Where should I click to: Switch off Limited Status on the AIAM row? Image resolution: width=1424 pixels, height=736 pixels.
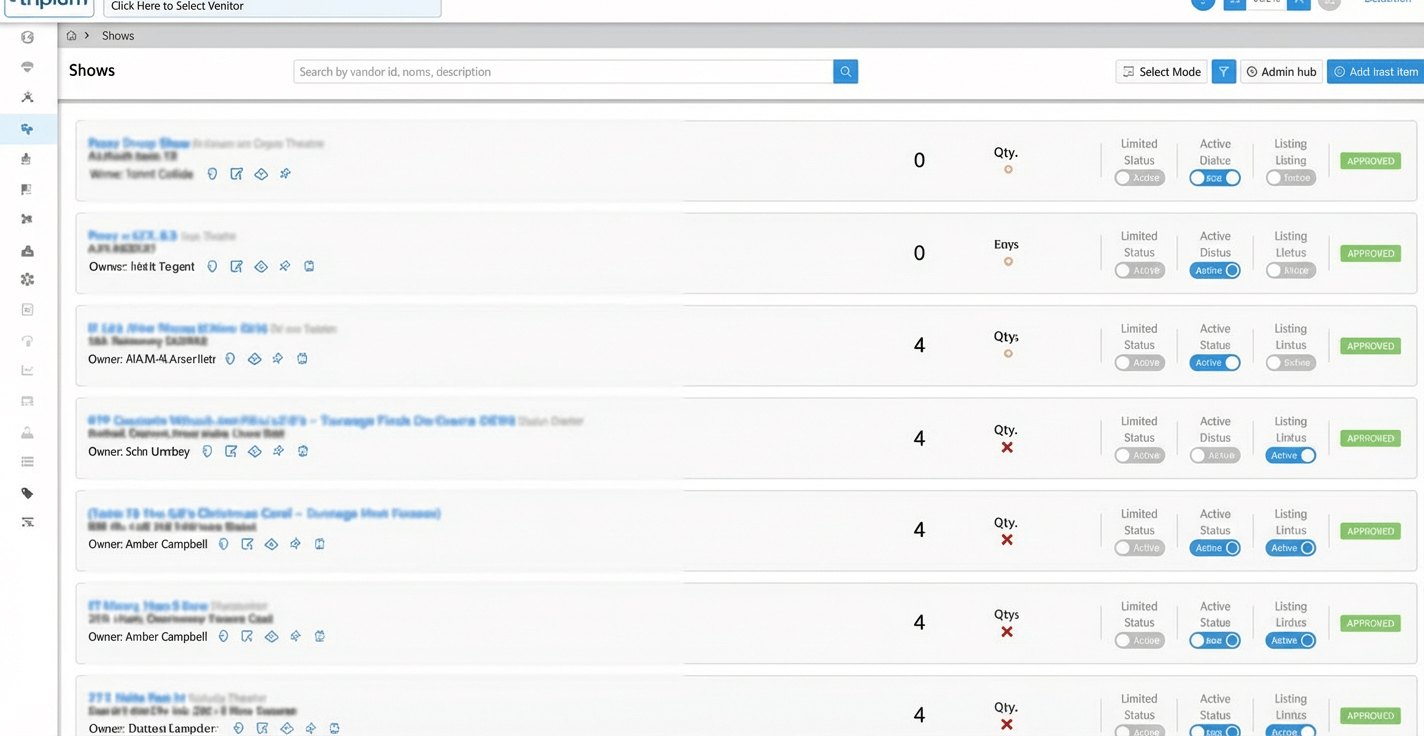(x=1139, y=362)
